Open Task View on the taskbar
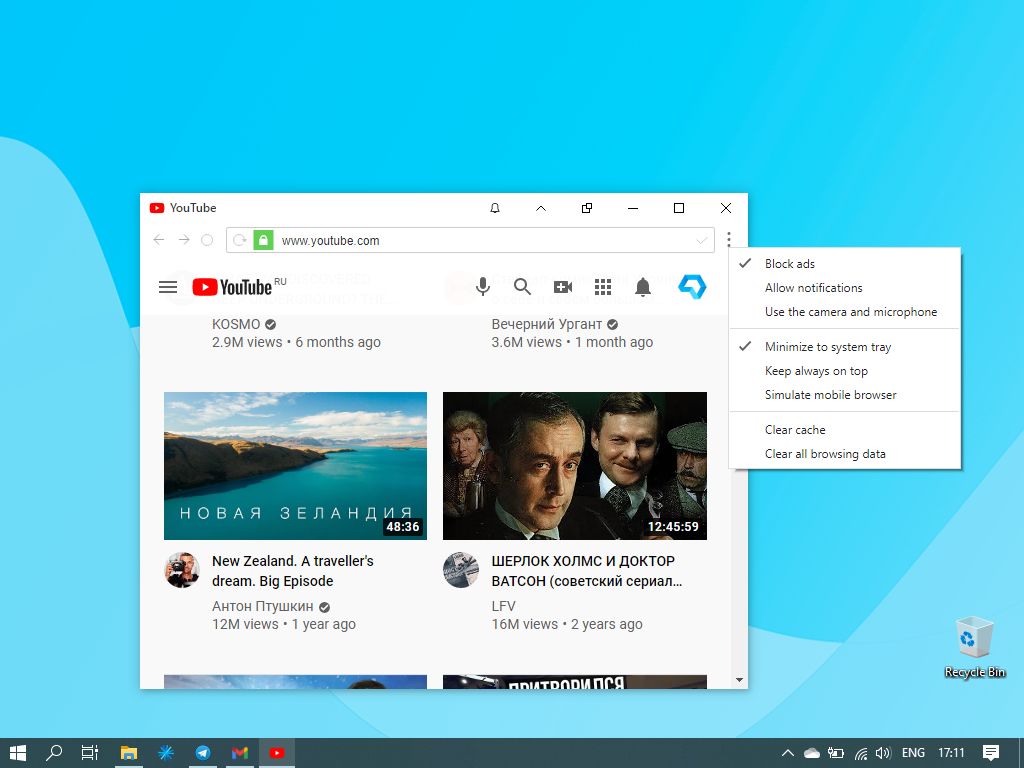Image resolution: width=1024 pixels, height=768 pixels. click(x=90, y=753)
